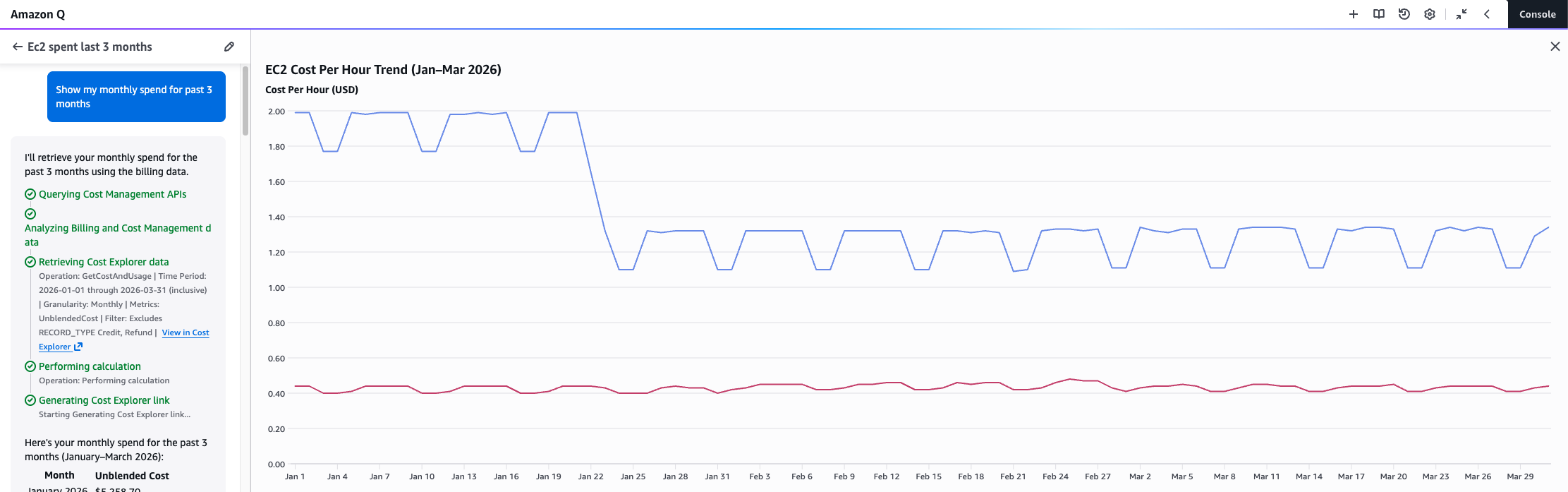Click the '1.00' y-axis label
Image resolution: width=1568 pixels, height=492 pixels.
(276, 288)
